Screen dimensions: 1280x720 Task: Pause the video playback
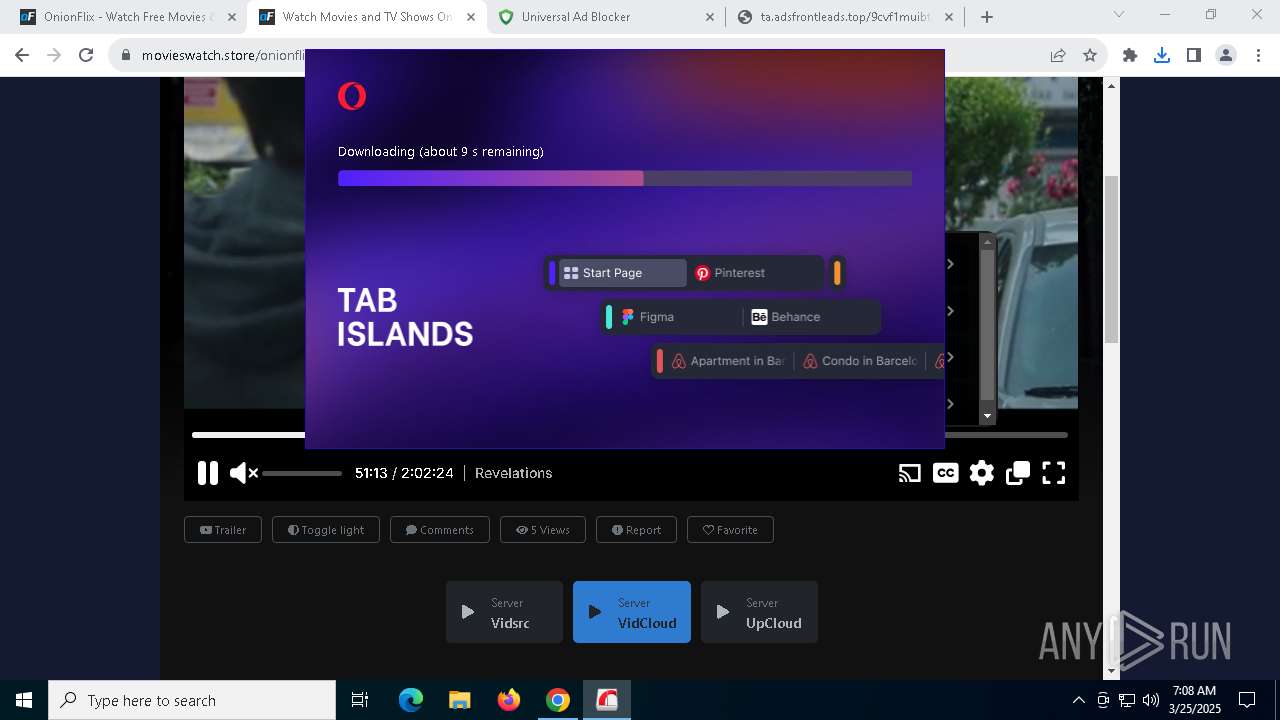click(207, 473)
